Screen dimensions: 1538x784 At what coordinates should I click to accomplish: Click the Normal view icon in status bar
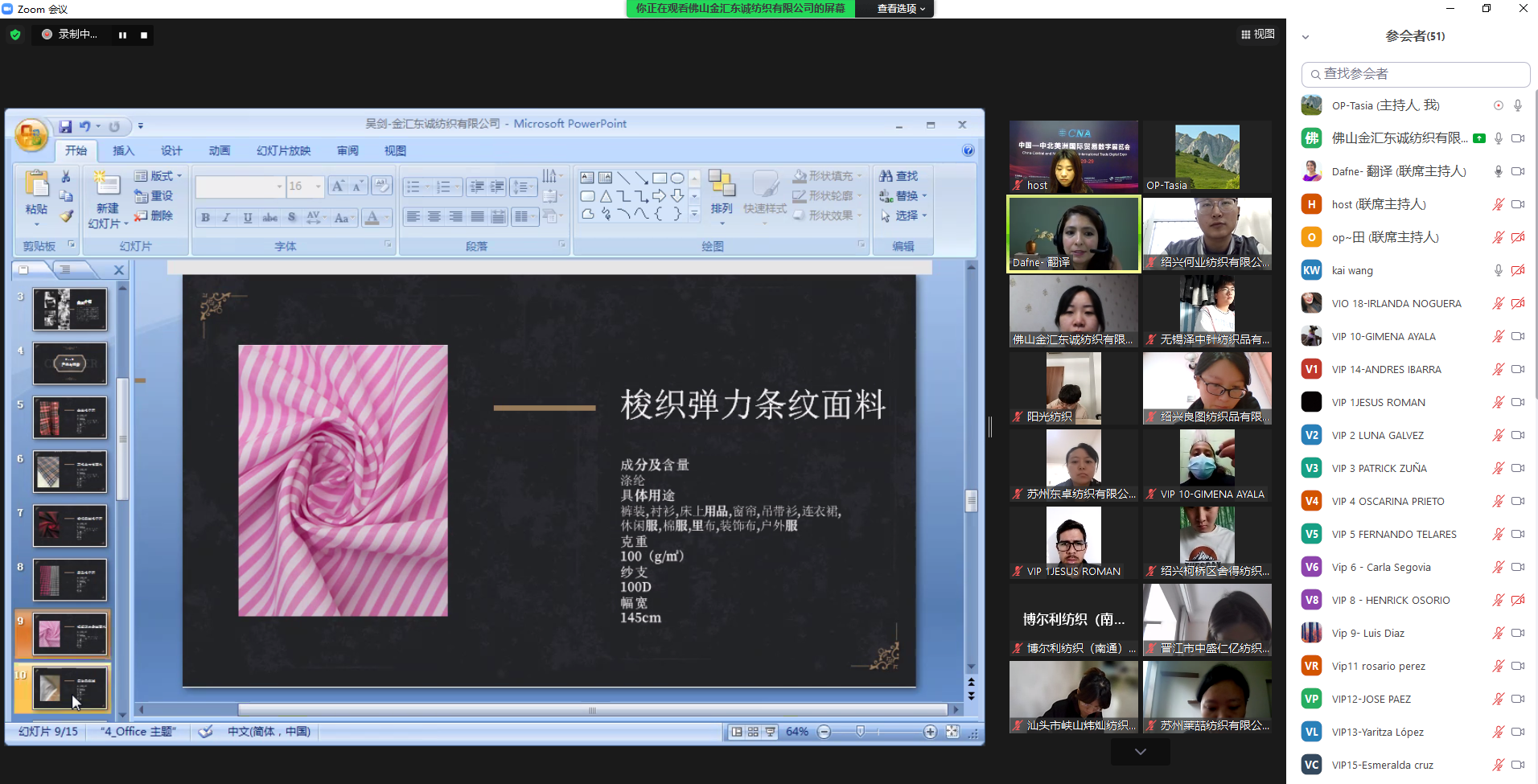tap(736, 732)
